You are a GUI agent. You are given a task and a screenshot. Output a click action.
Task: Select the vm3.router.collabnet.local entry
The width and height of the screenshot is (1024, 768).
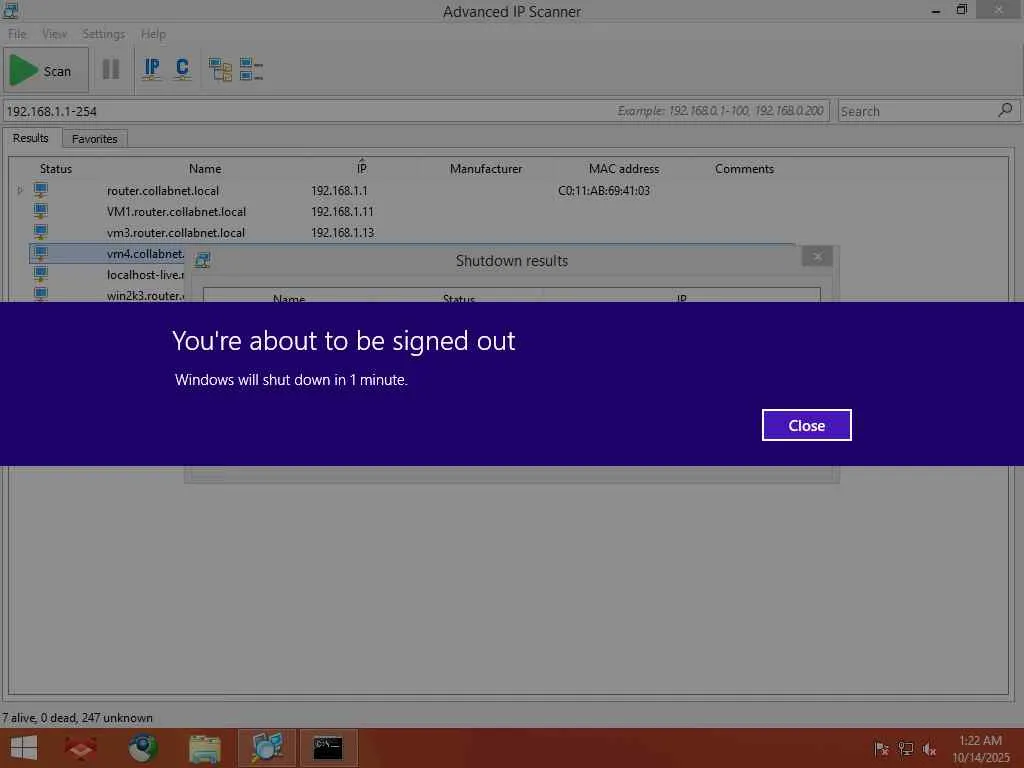coord(176,232)
